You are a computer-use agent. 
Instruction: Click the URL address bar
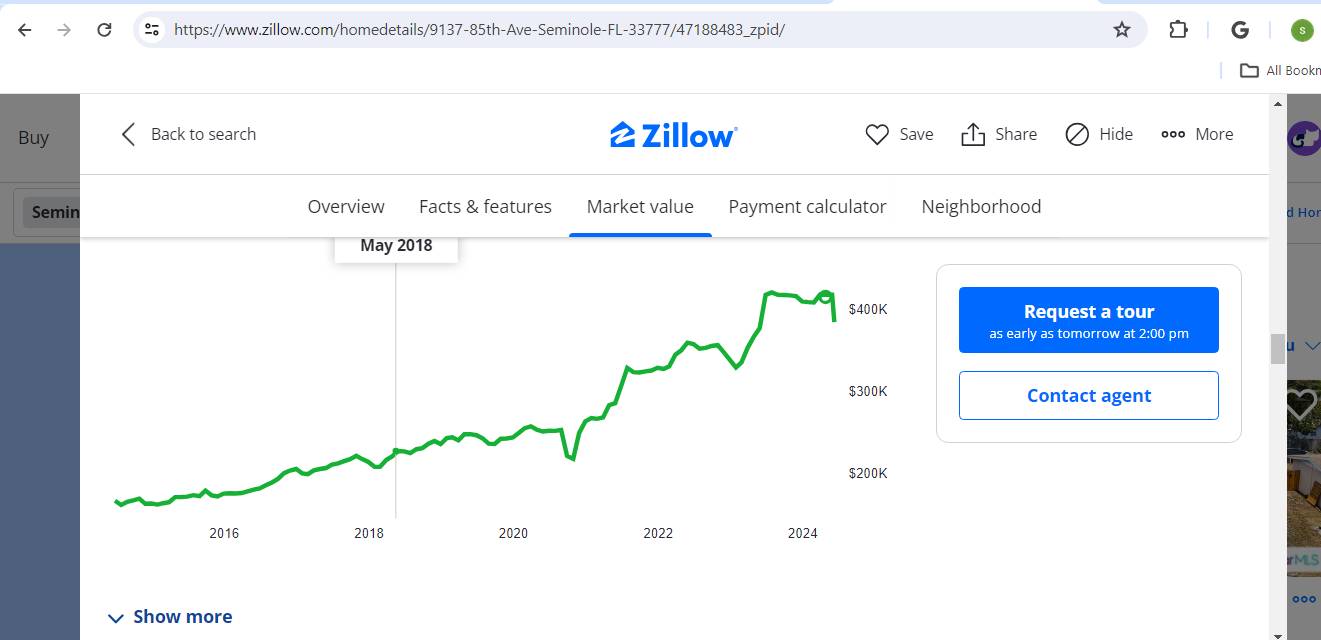coord(600,29)
